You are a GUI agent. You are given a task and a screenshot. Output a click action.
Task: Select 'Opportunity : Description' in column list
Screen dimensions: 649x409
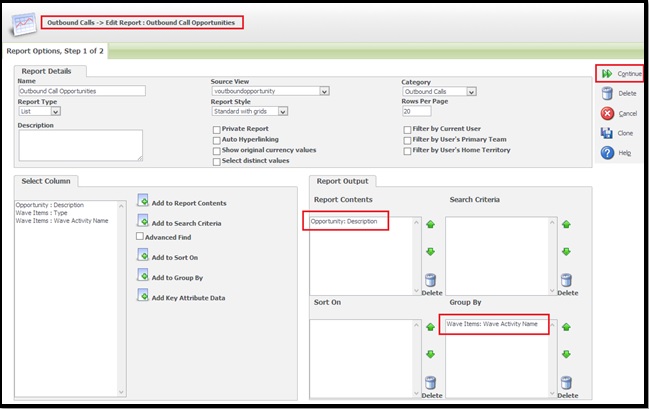[50, 205]
